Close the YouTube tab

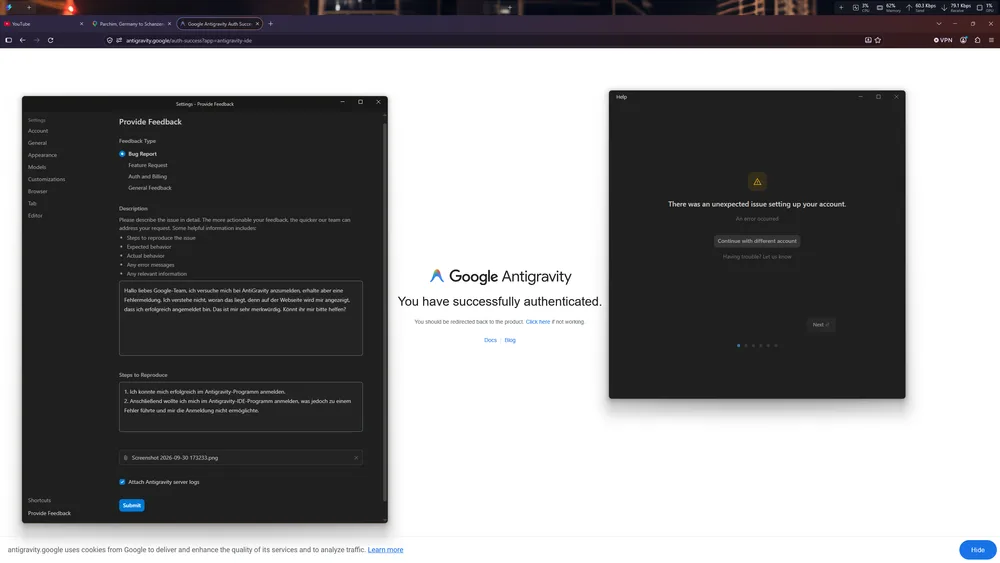[x=82, y=24]
